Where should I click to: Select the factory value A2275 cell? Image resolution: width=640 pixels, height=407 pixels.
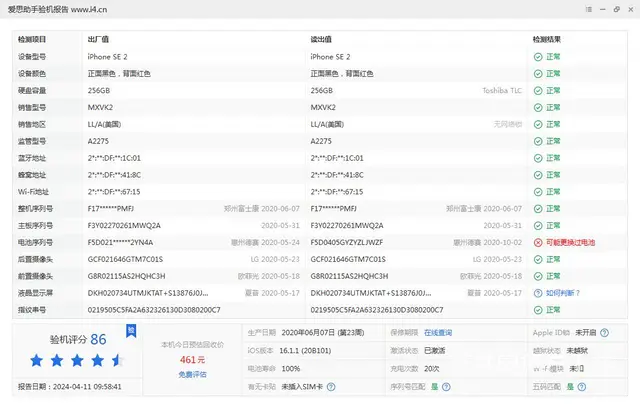click(98, 141)
